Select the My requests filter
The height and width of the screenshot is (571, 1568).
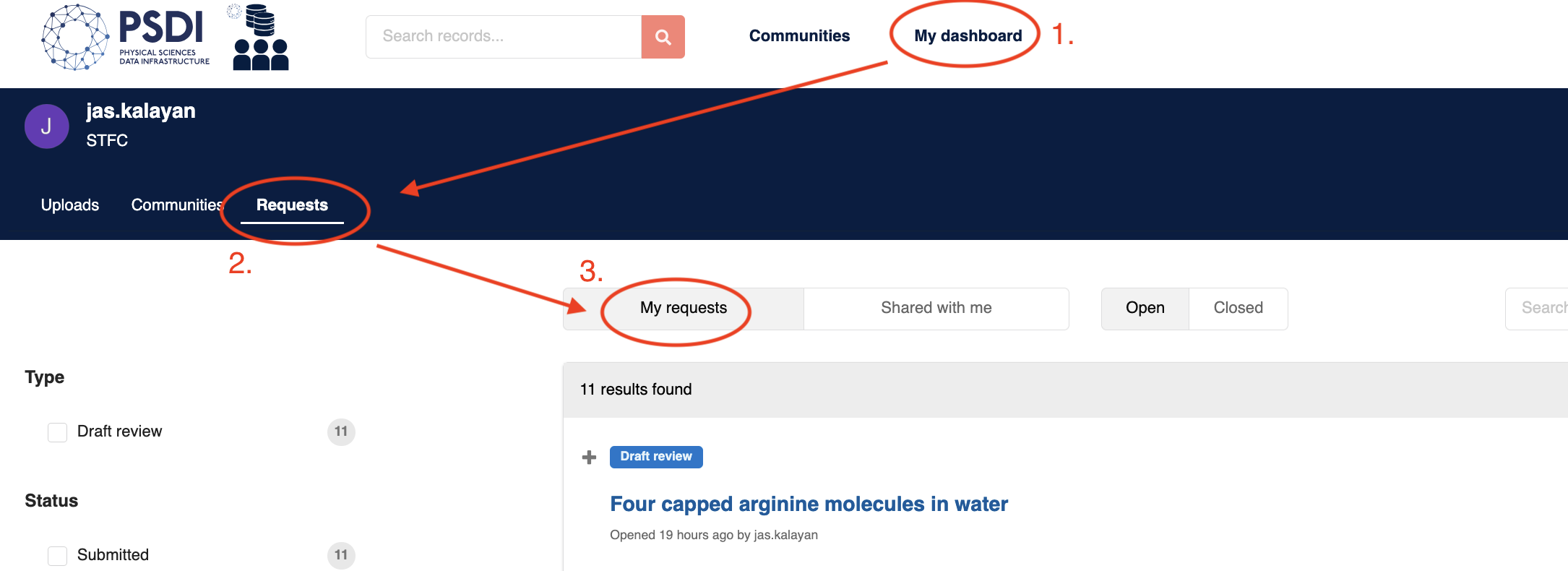pyautogui.click(x=684, y=309)
